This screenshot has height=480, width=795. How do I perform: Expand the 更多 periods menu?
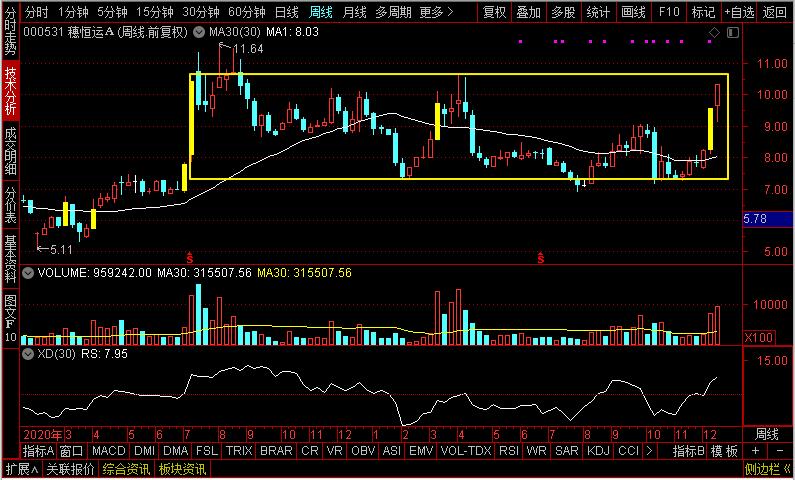tap(437, 12)
